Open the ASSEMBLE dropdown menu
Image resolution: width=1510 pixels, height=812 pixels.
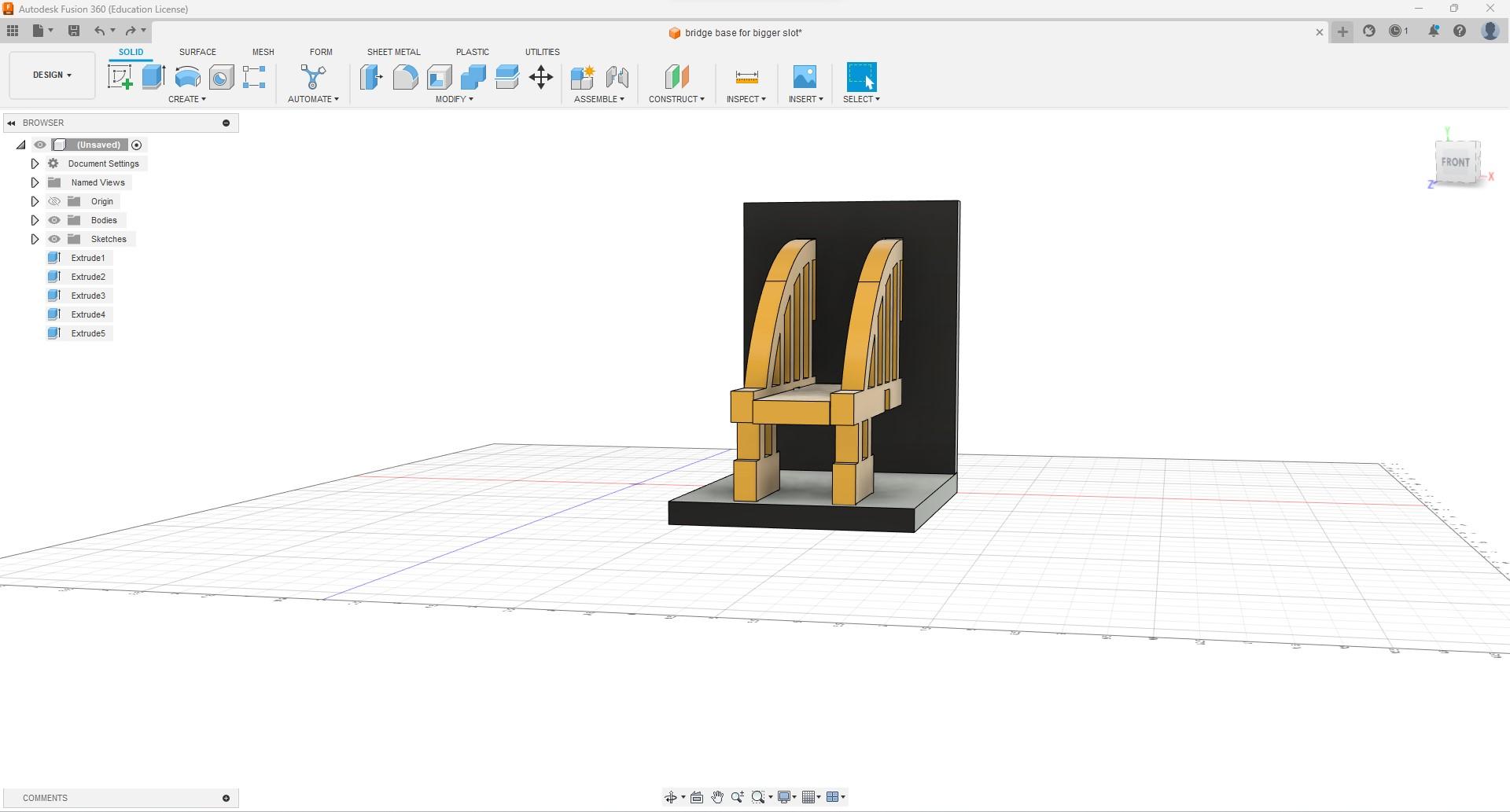[599, 99]
